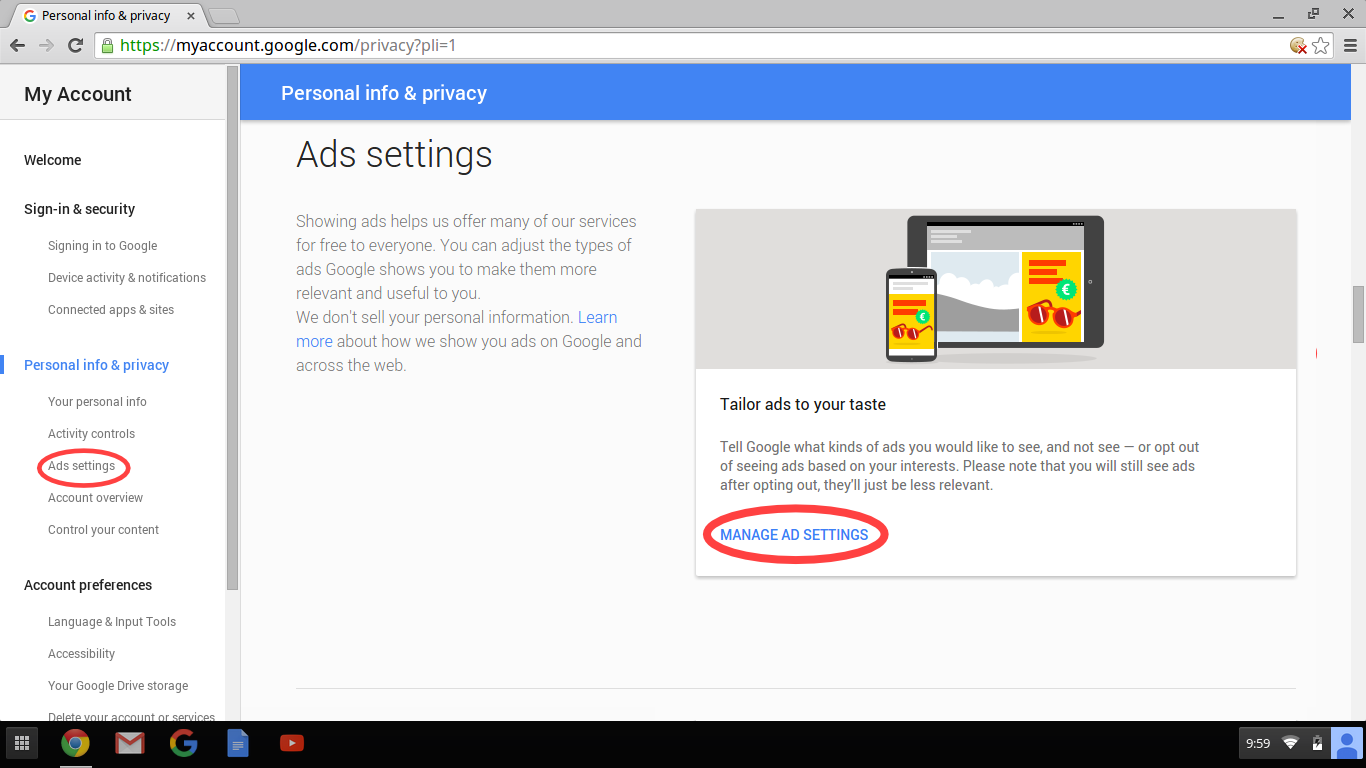Select Ads settings in the sidebar
1366x768 pixels.
[81, 466]
